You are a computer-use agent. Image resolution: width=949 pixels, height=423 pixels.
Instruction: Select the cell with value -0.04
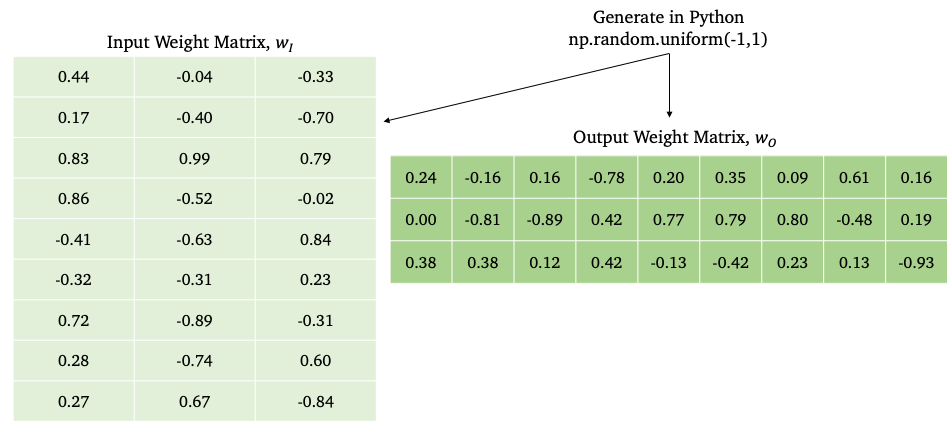click(x=195, y=77)
